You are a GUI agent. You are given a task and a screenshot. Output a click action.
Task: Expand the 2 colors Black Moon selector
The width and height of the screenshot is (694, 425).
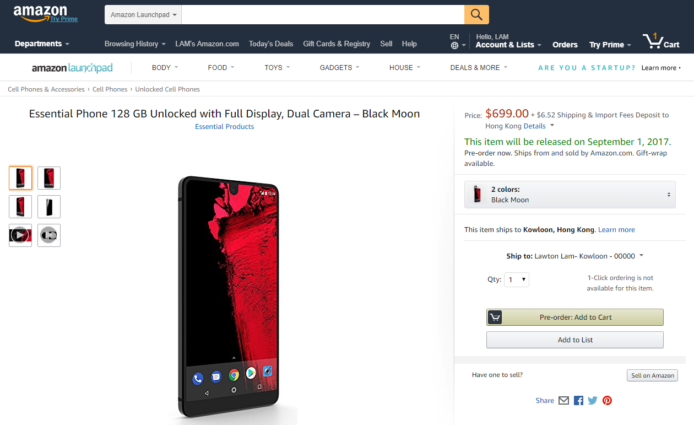pyautogui.click(x=569, y=194)
